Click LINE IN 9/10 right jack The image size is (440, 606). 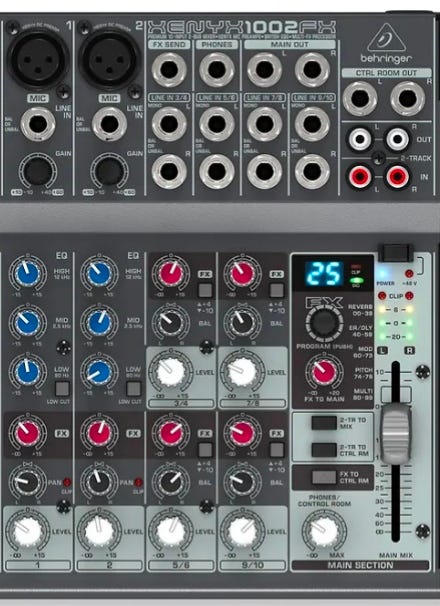(x=312, y=172)
